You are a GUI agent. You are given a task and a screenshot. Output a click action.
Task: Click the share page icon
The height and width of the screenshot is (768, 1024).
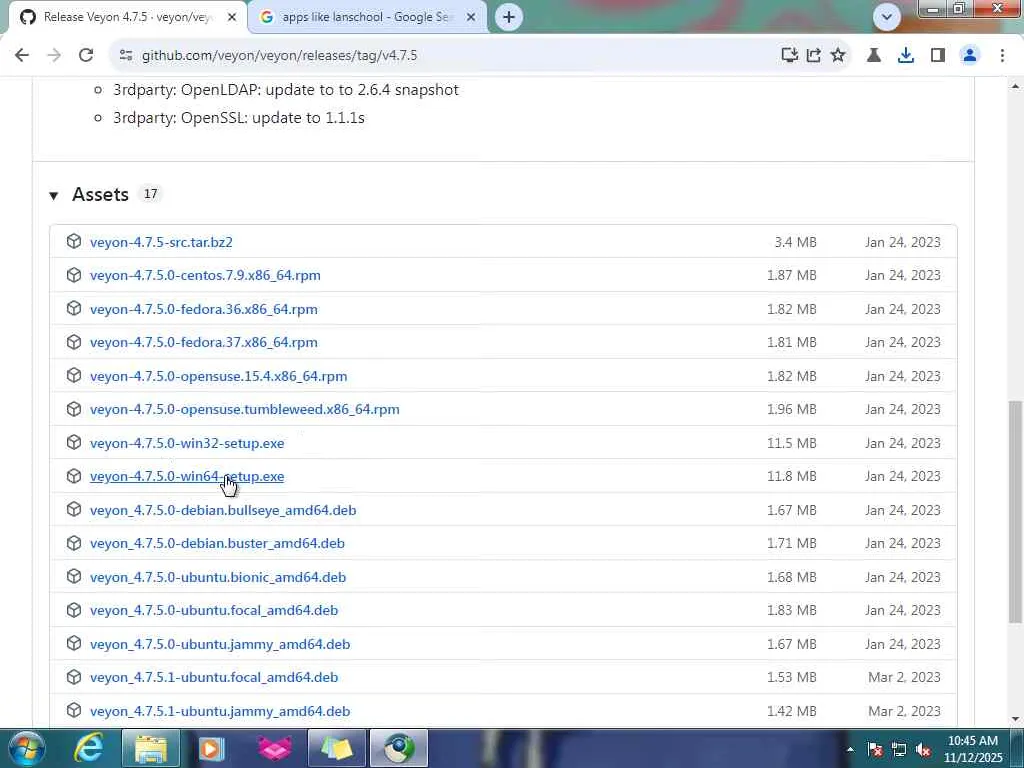click(x=814, y=56)
